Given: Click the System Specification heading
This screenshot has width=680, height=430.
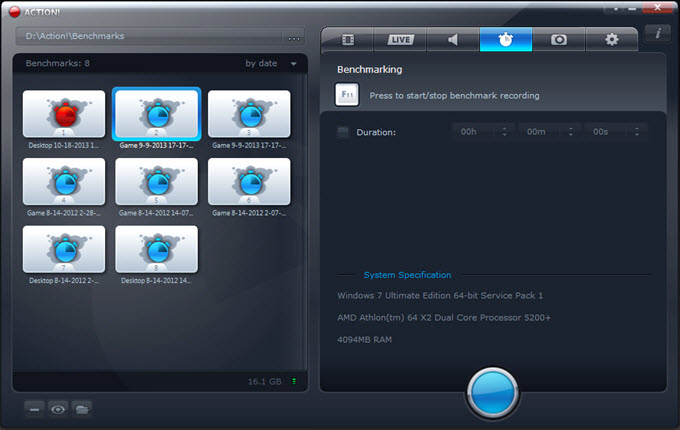Looking at the screenshot, I should (x=407, y=275).
